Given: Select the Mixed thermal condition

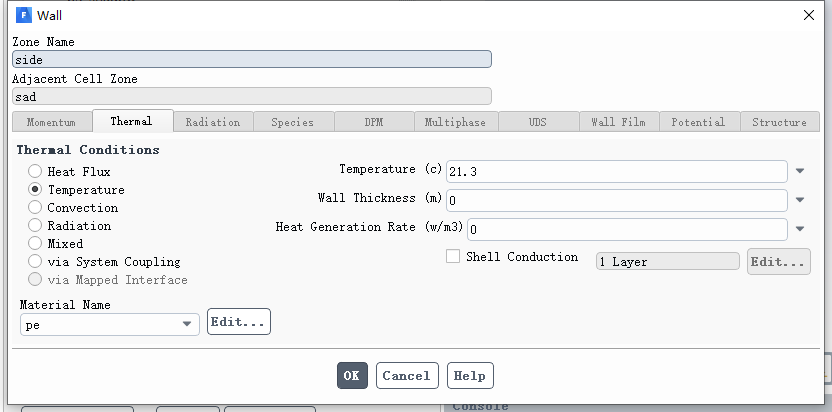Looking at the screenshot, I should click(x=35, y=243).
